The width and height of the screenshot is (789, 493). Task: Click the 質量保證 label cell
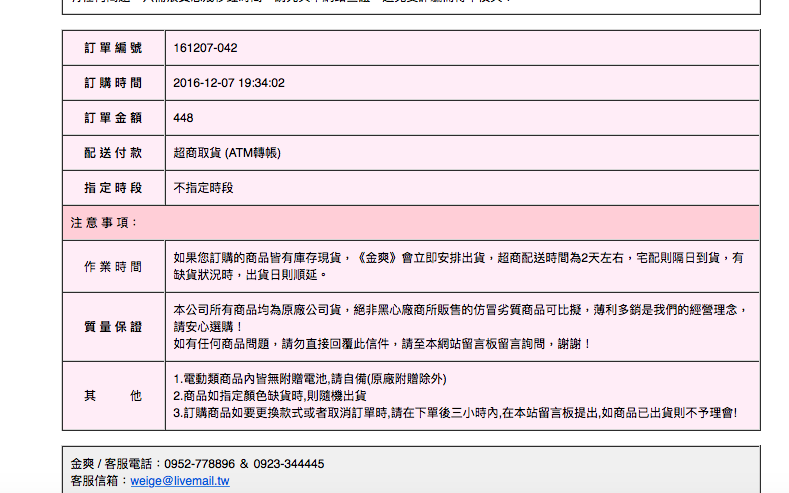click(113, 327)
